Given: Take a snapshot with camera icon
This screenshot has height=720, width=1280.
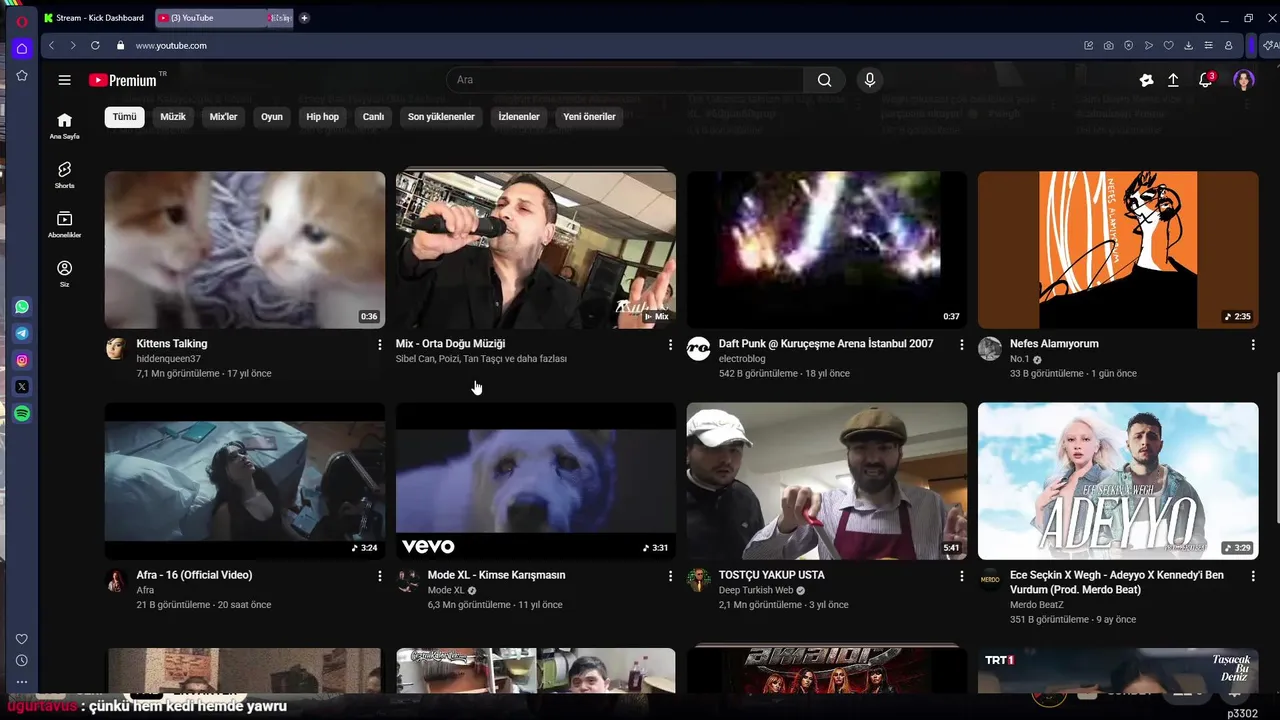Looking at the screenshot, I should 1109,45.
